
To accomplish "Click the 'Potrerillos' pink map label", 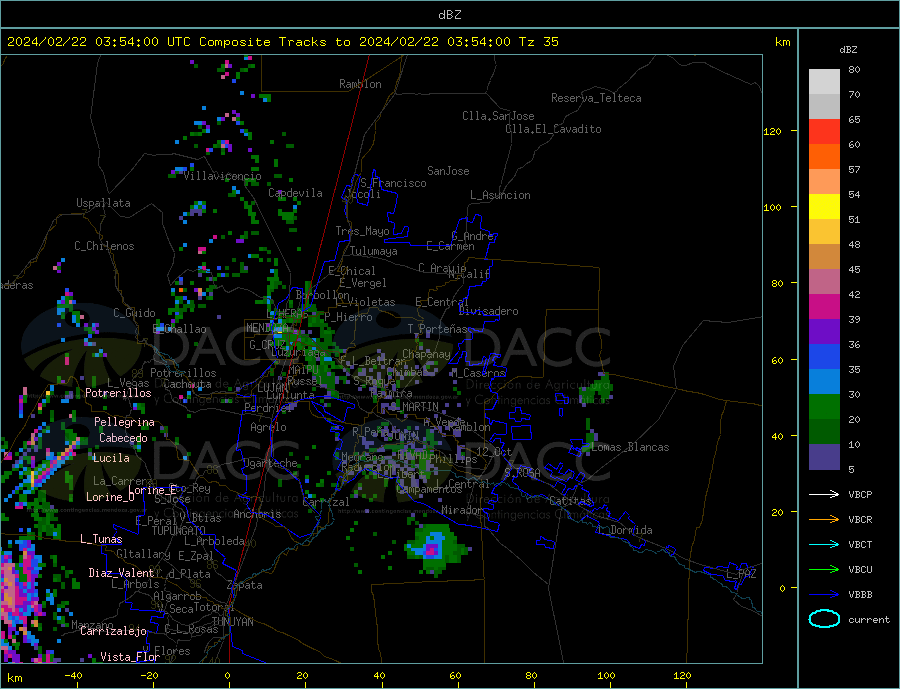I will tap(118, 393).
